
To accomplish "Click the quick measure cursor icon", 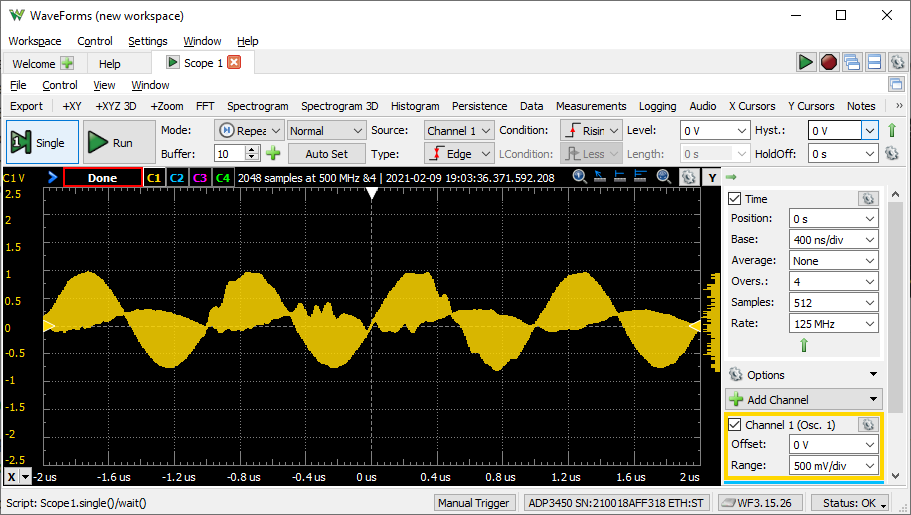I will point(600,177).
